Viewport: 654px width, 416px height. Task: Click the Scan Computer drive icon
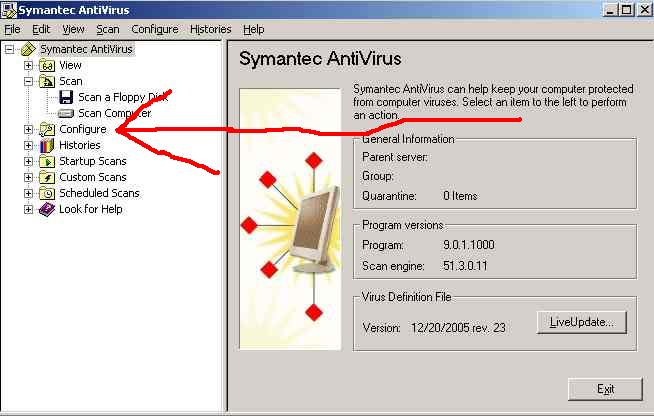click(x=66, y=113)
